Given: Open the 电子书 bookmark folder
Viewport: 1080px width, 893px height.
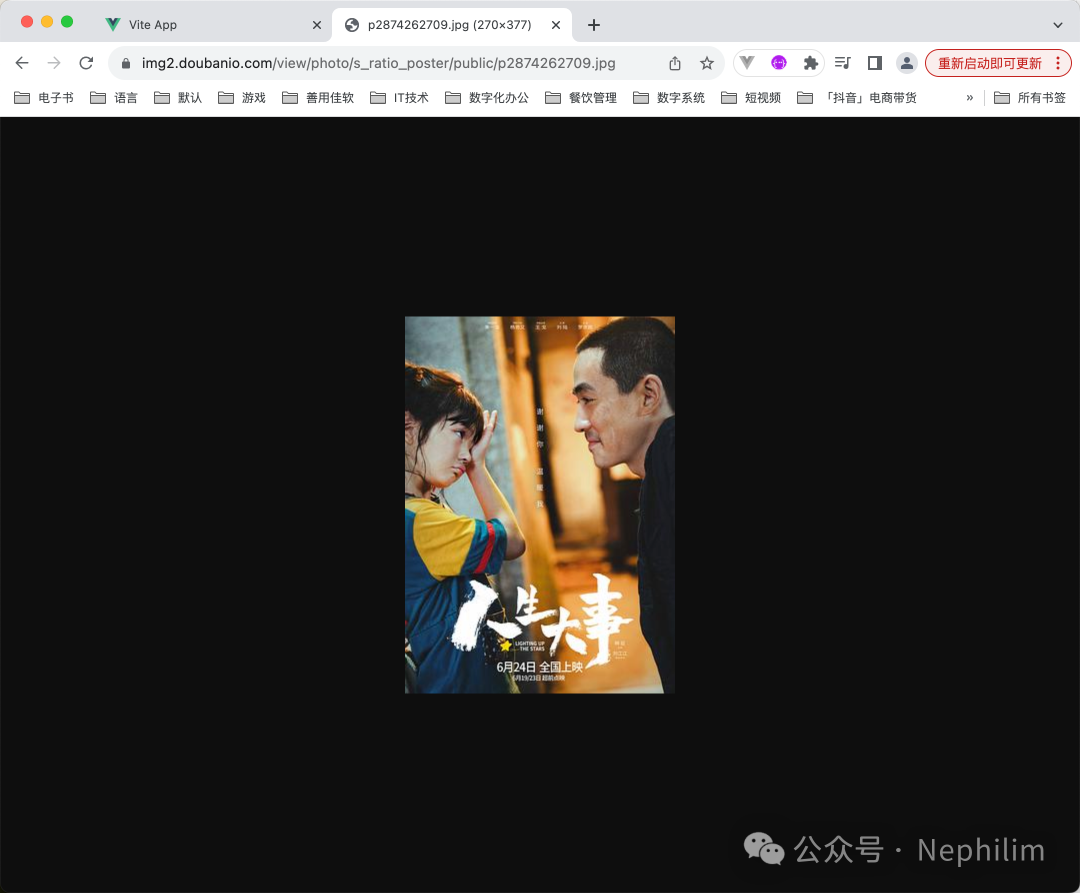Looking at the screenshot, I should [x=44, y=98].
